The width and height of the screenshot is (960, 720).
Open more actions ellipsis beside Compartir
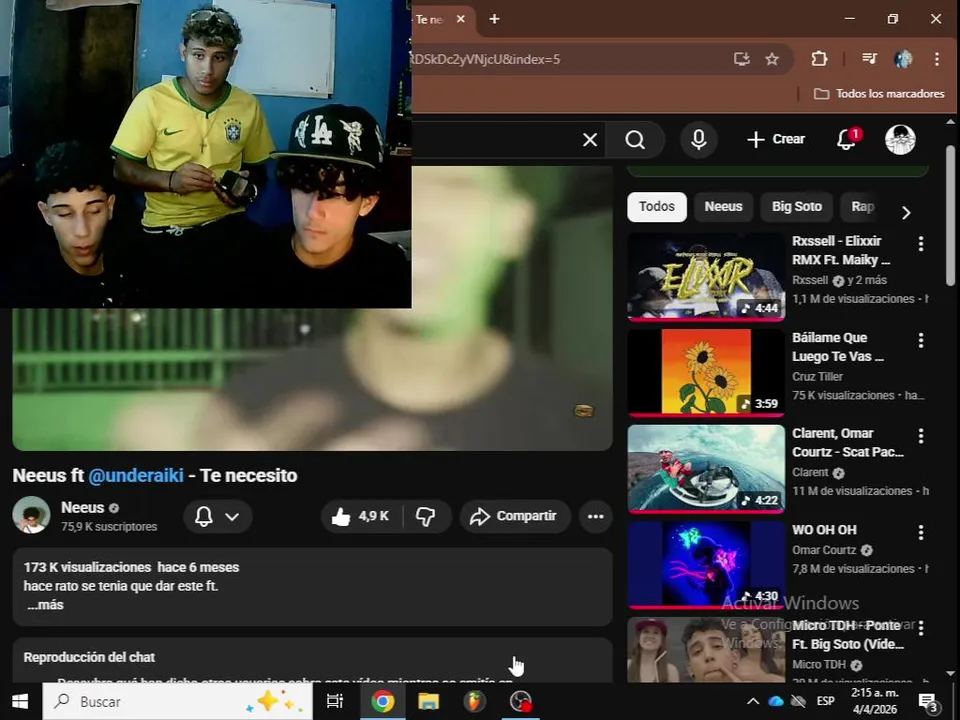click(x=596, y=517)
